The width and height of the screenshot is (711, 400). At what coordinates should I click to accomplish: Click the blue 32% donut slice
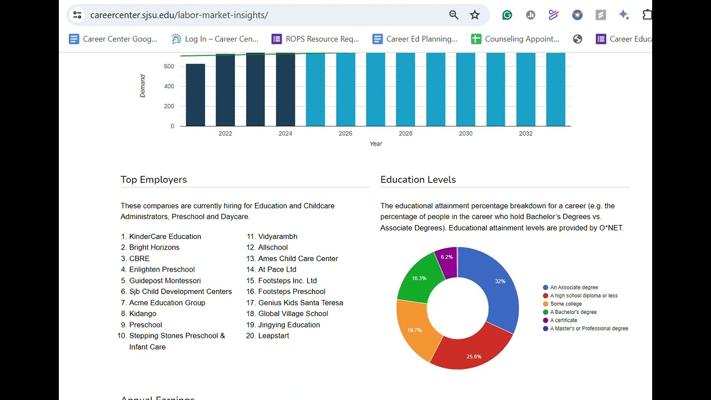pyautogui.click(x=497, y=286)
